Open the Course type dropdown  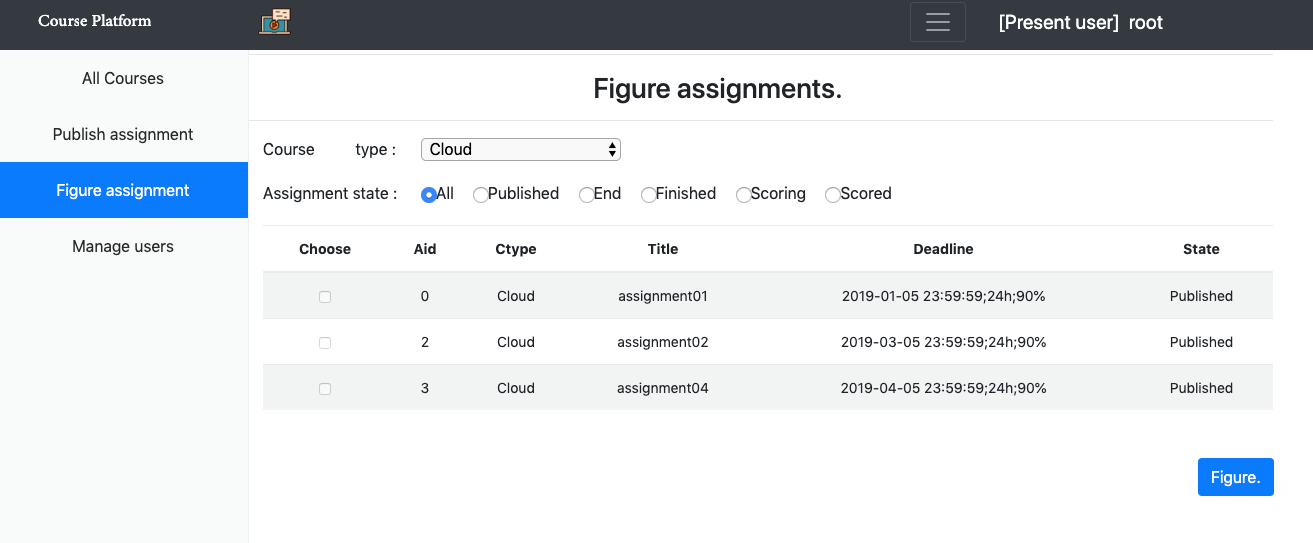point(520,149)
